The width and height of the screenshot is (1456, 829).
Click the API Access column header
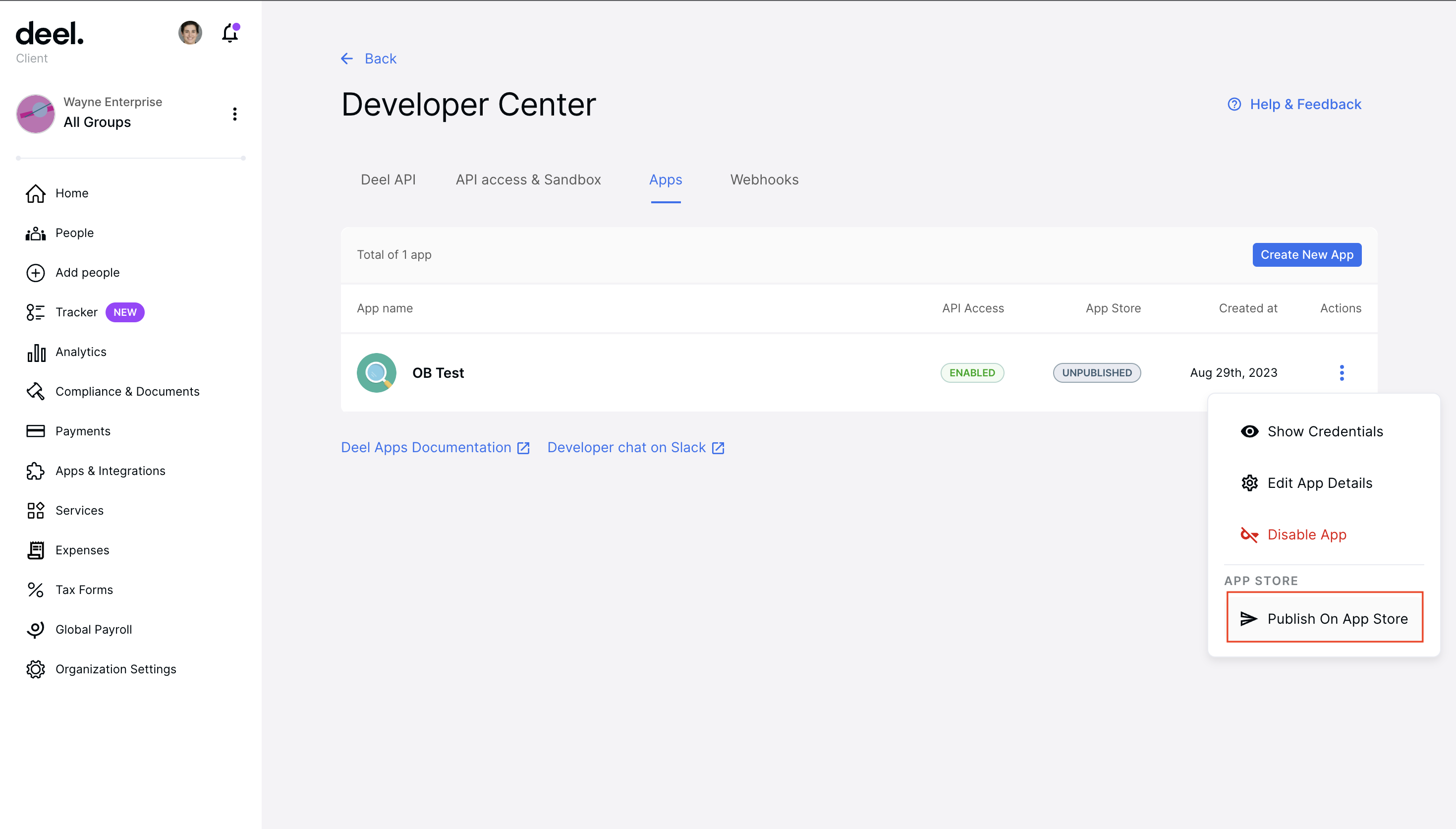tap(972, 308)
